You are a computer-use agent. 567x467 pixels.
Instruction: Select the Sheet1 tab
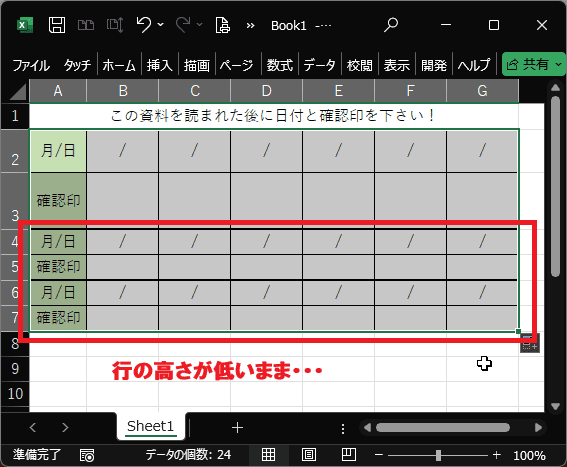coord(150,426)
